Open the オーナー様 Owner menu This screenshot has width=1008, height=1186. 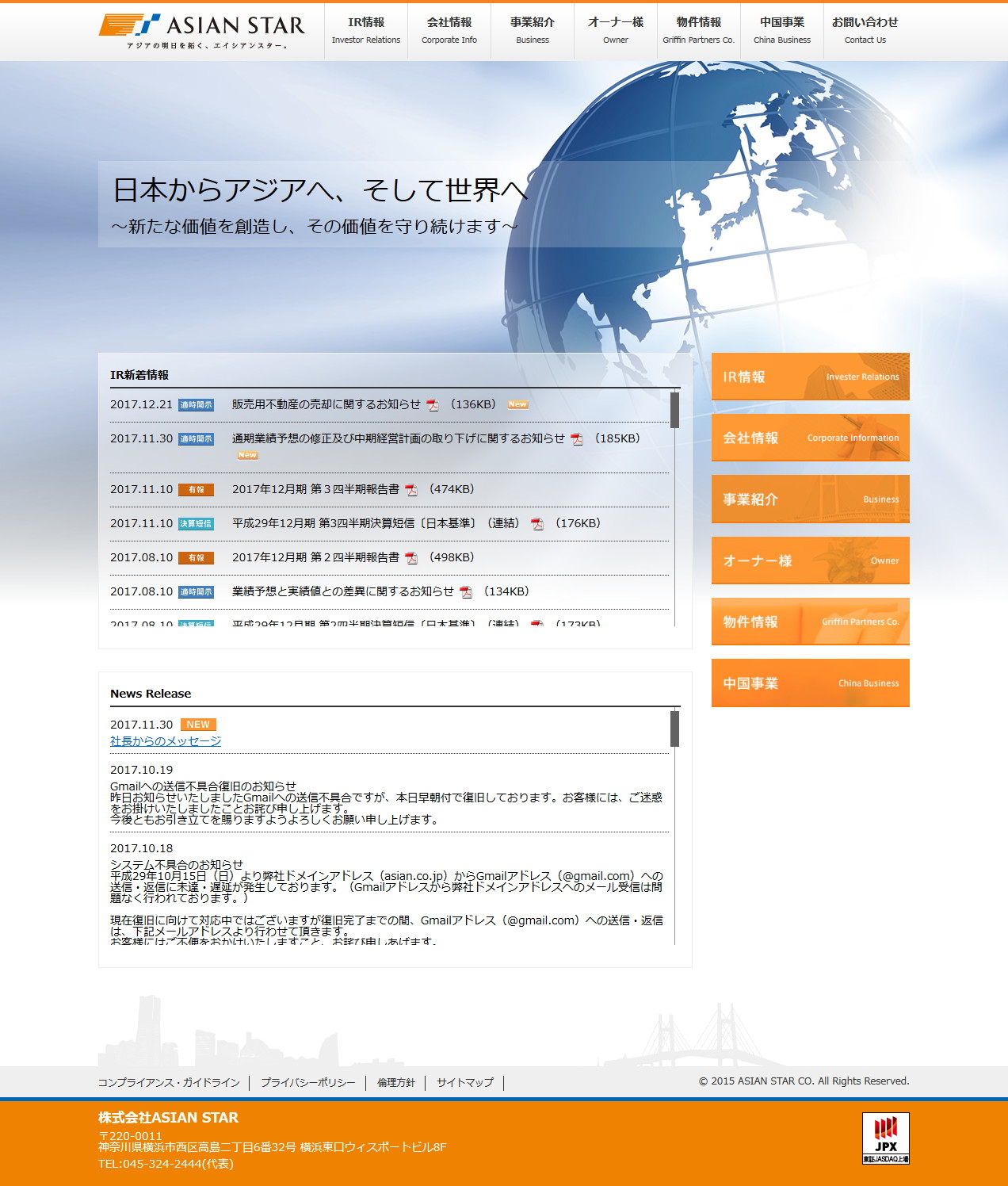[616, 30]
